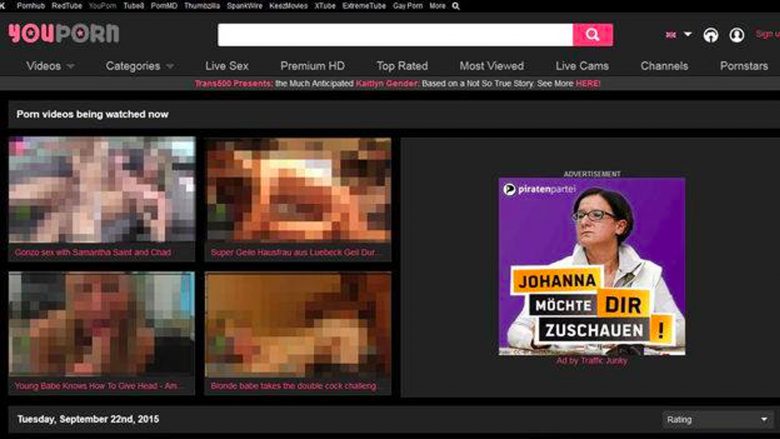Open thumbnail above the 'Young Babe Knows' title
The width and height of the screenshot is (780, 439).
(x=101, y=324)
